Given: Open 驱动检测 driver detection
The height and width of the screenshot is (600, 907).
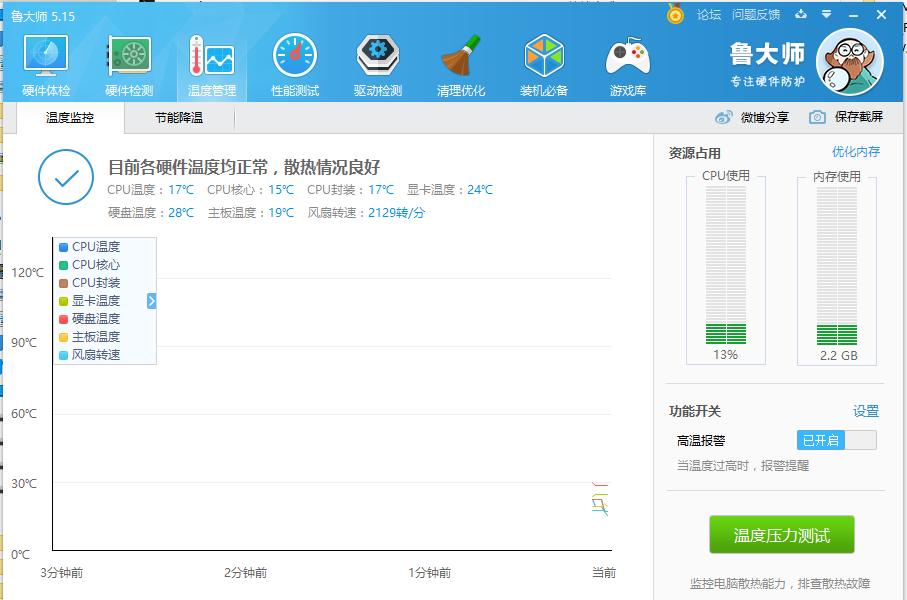Looking at the screenshot, I should click(378, 65).
